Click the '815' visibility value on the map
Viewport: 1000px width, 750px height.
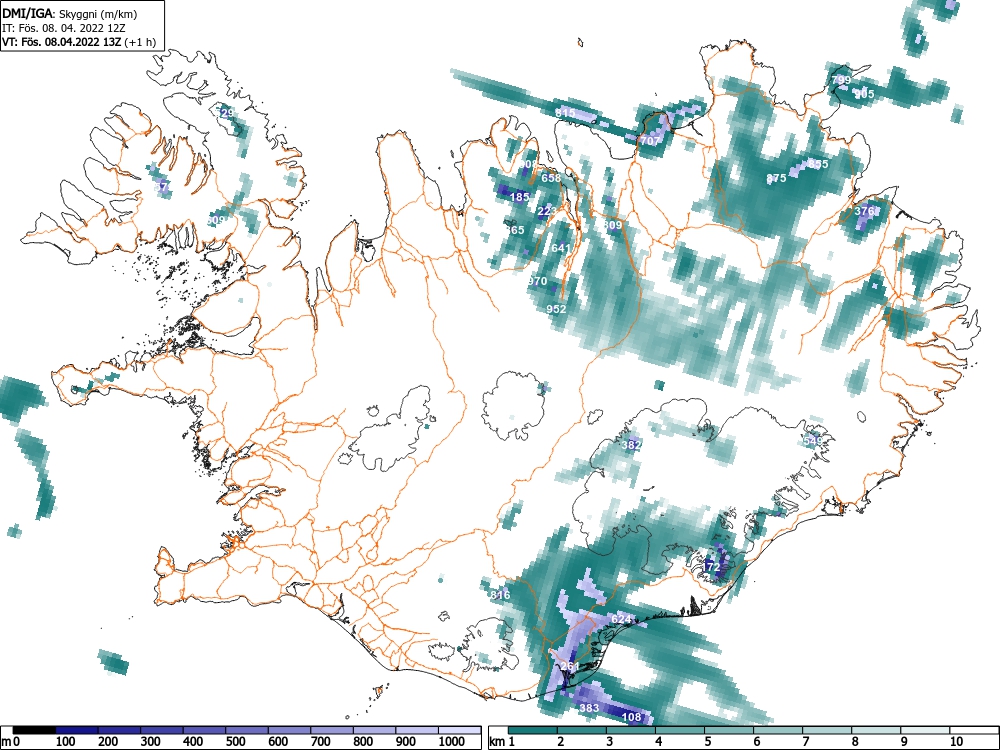tap(565, 113)
